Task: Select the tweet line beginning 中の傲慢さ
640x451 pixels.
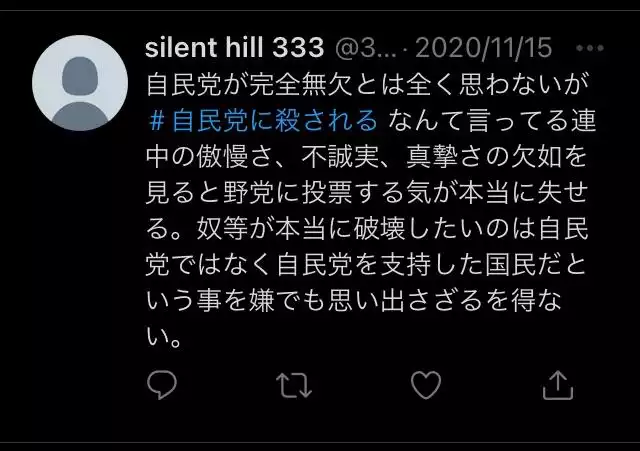Action: pos(366,157)
